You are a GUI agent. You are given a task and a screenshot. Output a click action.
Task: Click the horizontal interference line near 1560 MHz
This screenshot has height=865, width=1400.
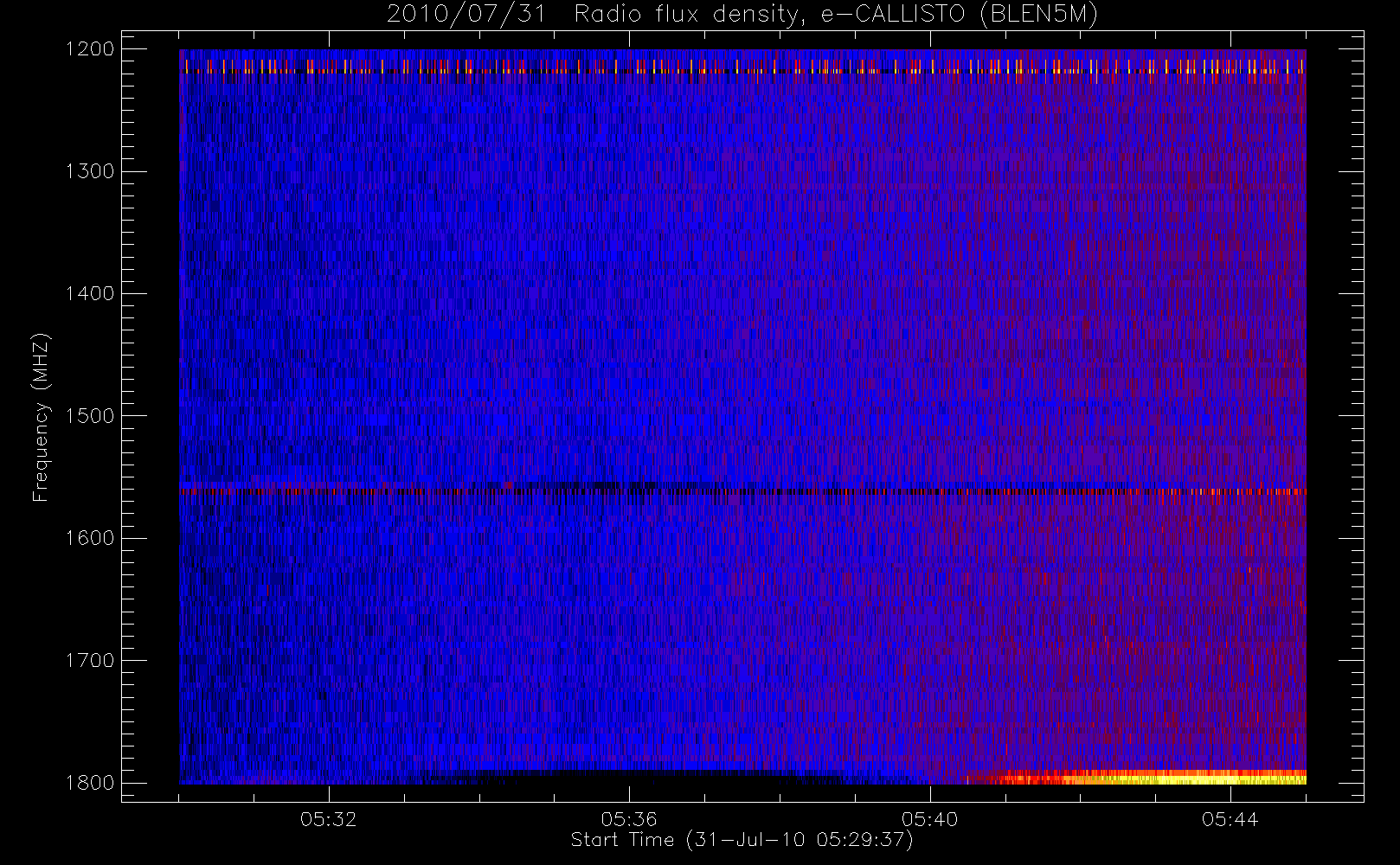pos(742,490)
